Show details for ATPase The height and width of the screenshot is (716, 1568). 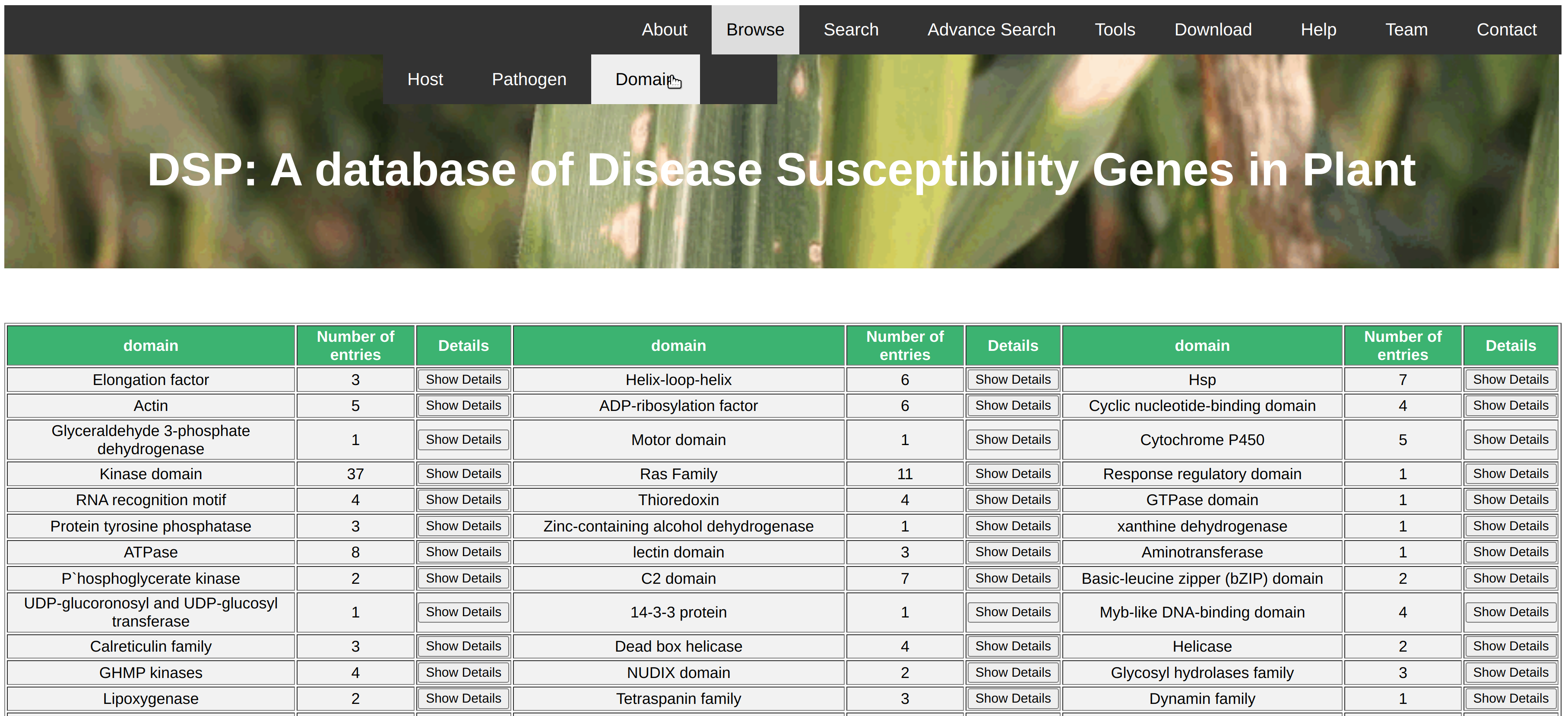point(463,552)
